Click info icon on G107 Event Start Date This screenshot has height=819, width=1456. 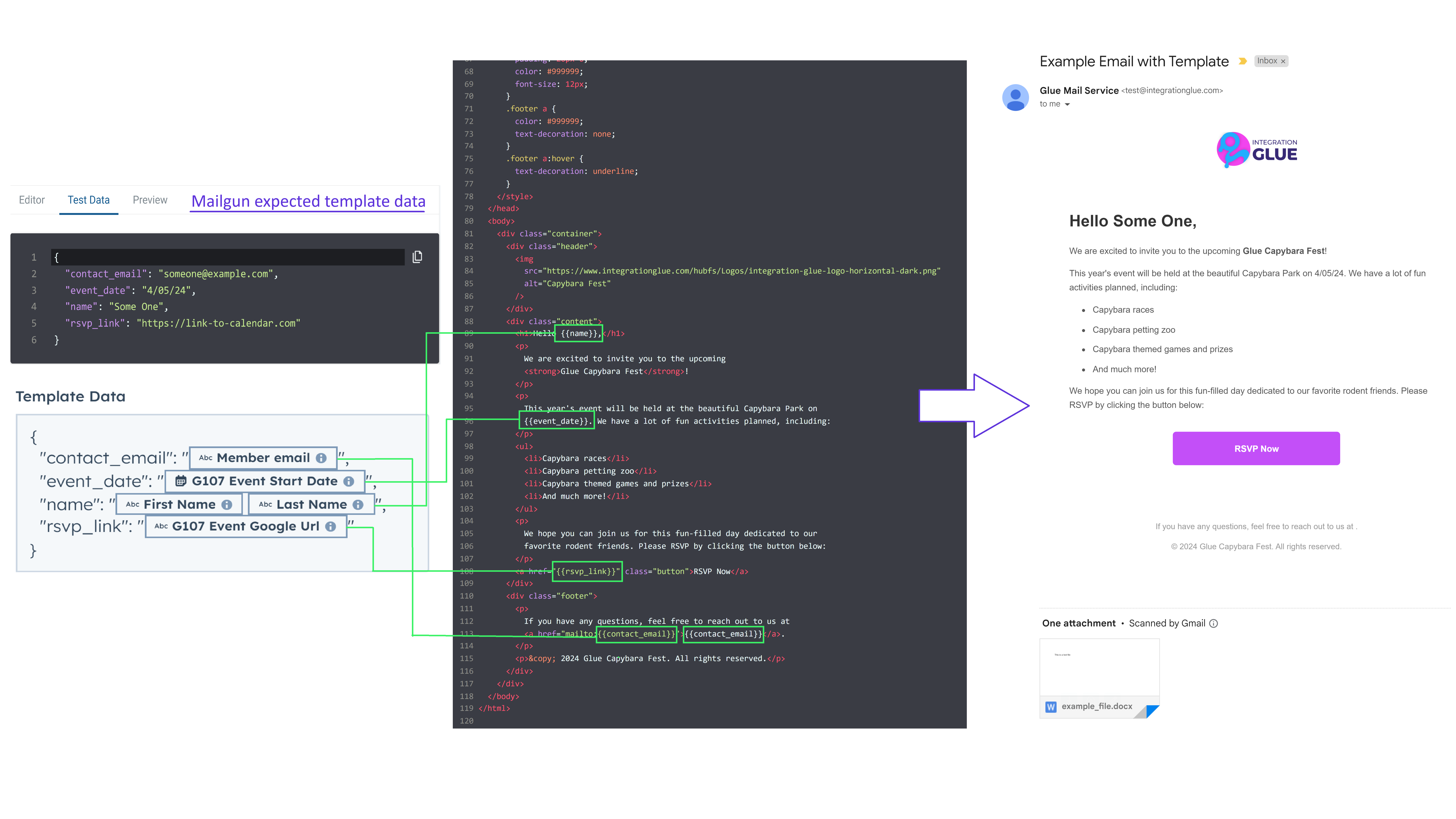pyautogui.click(x=349, y=481)
